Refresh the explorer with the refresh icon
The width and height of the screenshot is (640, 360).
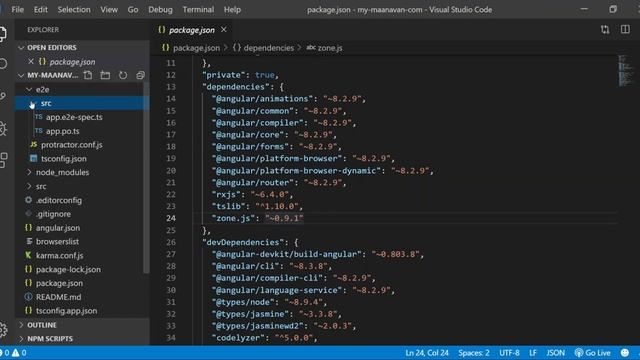click(123, 75)
